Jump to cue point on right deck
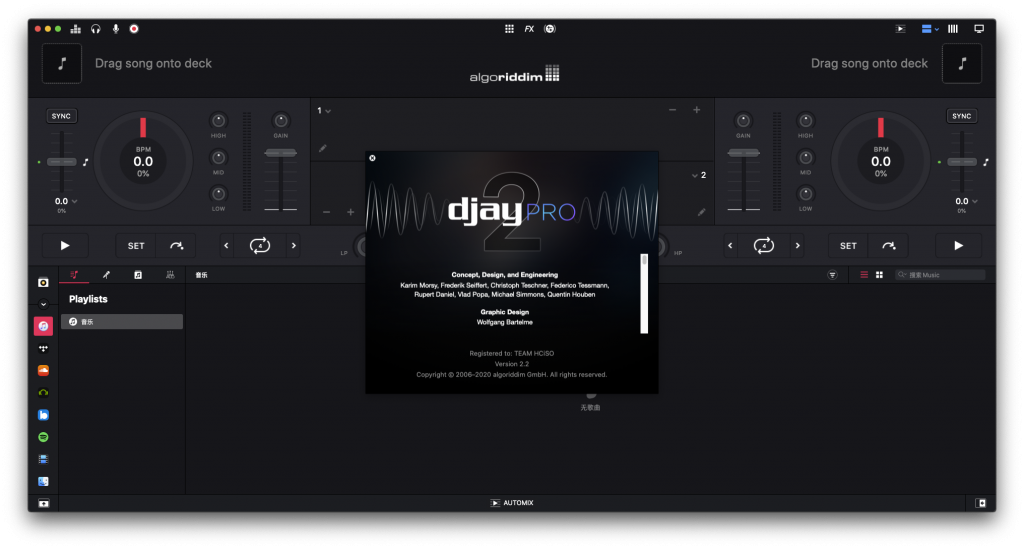 click(889, 245)
